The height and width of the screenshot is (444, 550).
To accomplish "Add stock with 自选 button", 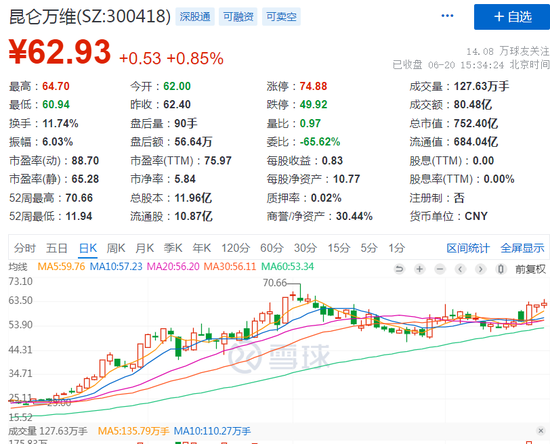I will pyautogui.click(x=512, y=17).
